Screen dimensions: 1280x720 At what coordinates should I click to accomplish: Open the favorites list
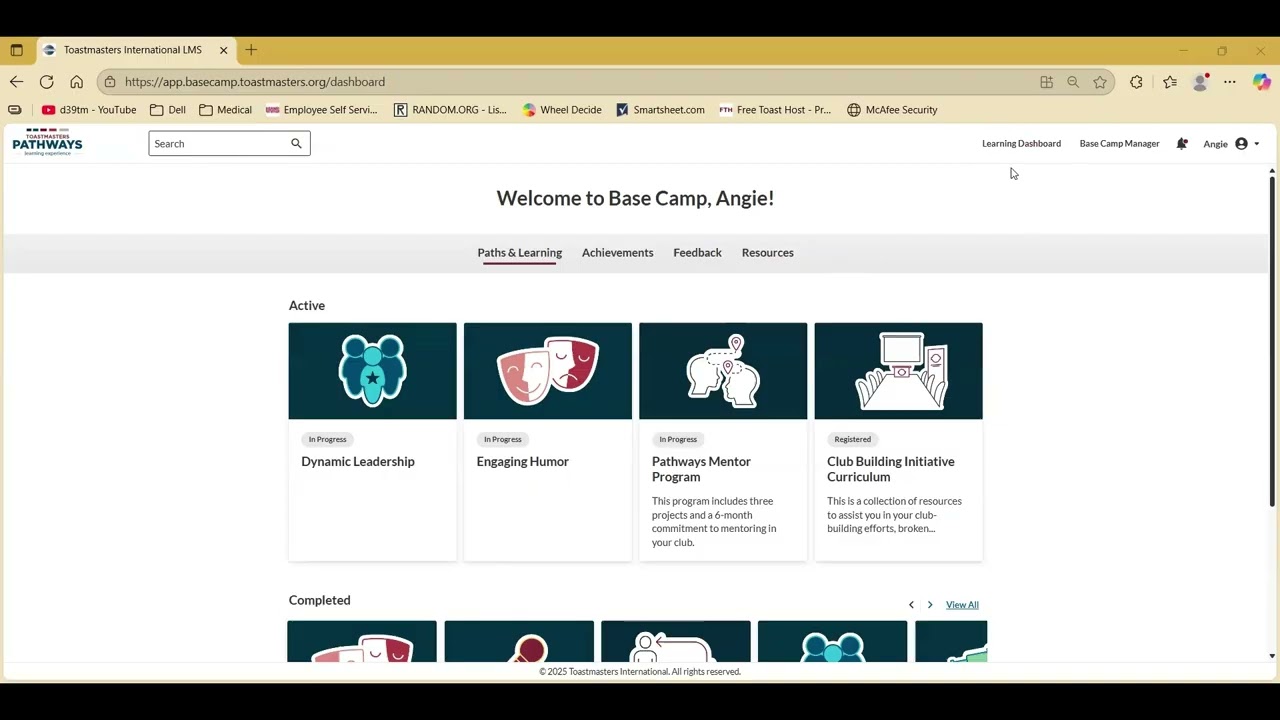point(1170,82)
